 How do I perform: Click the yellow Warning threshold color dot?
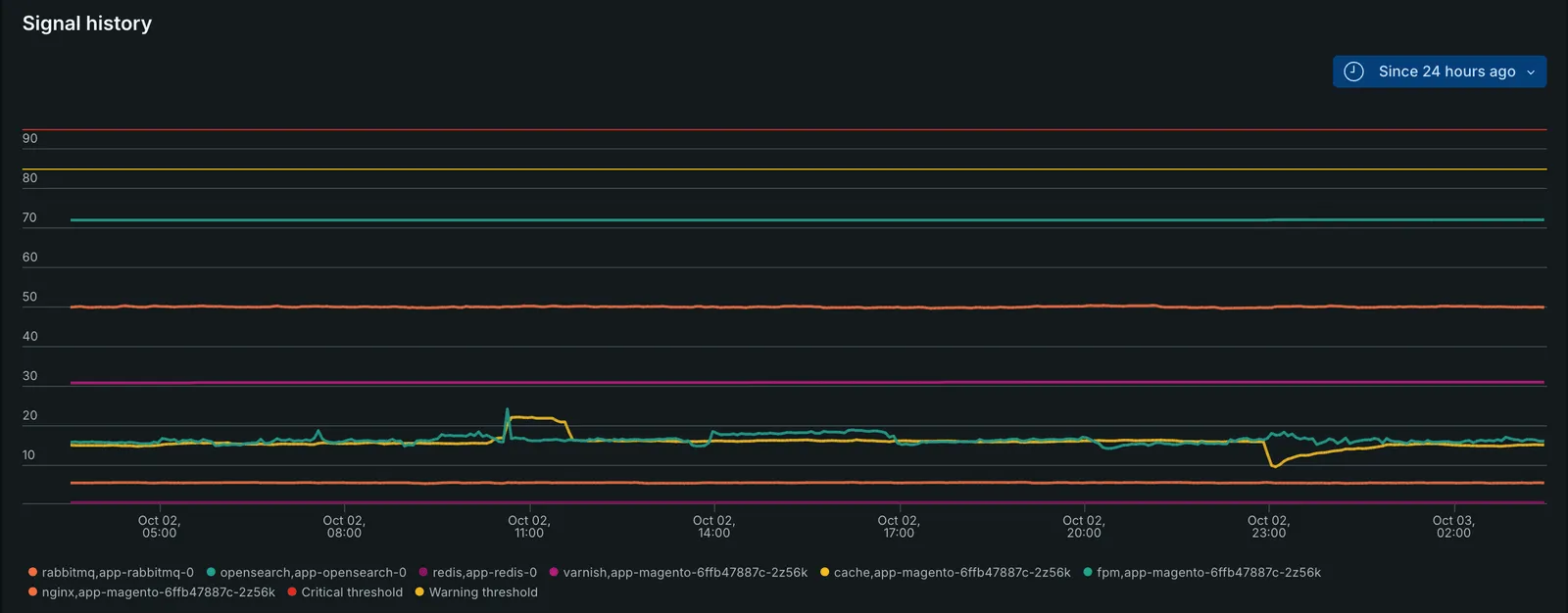pyautogui.click(x=419, y=591)
